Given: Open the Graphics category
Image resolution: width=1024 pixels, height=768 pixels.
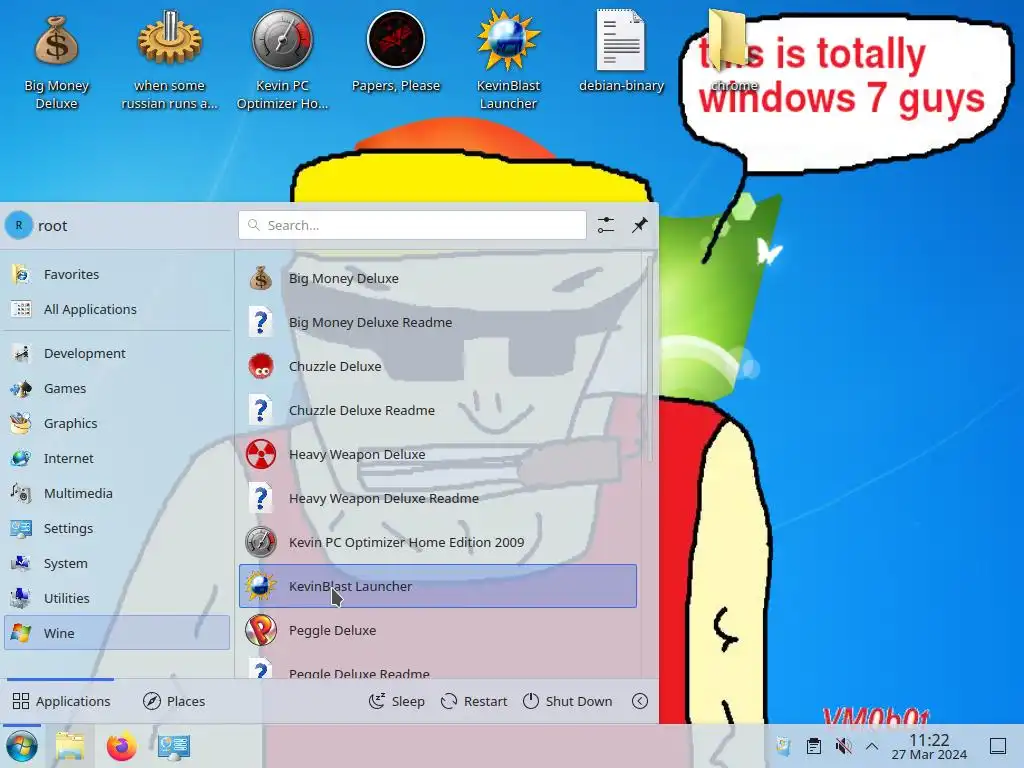Looking at the screenshot, I should tap(117, 423).
